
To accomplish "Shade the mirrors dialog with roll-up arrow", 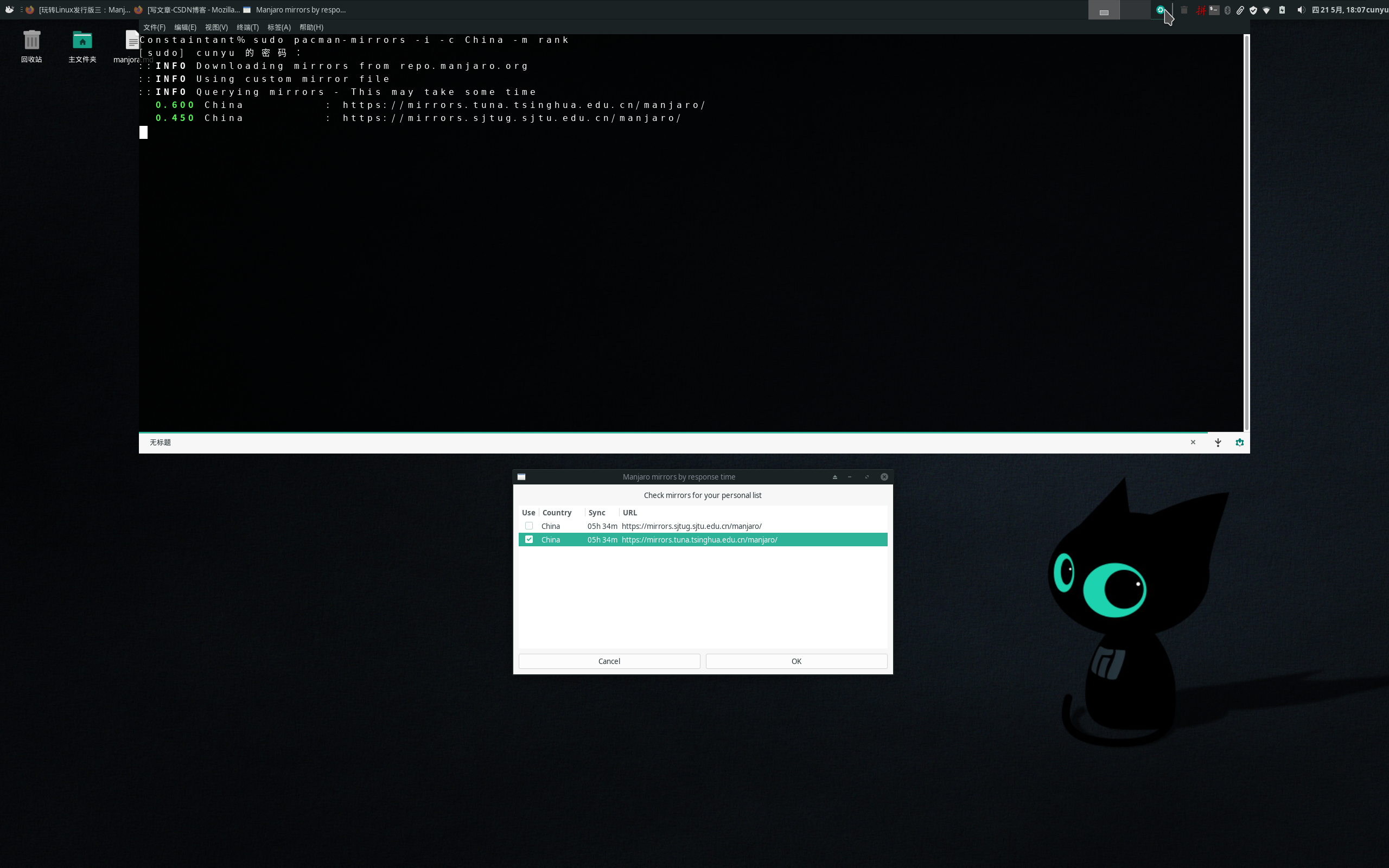I will (x=834, y=477).
